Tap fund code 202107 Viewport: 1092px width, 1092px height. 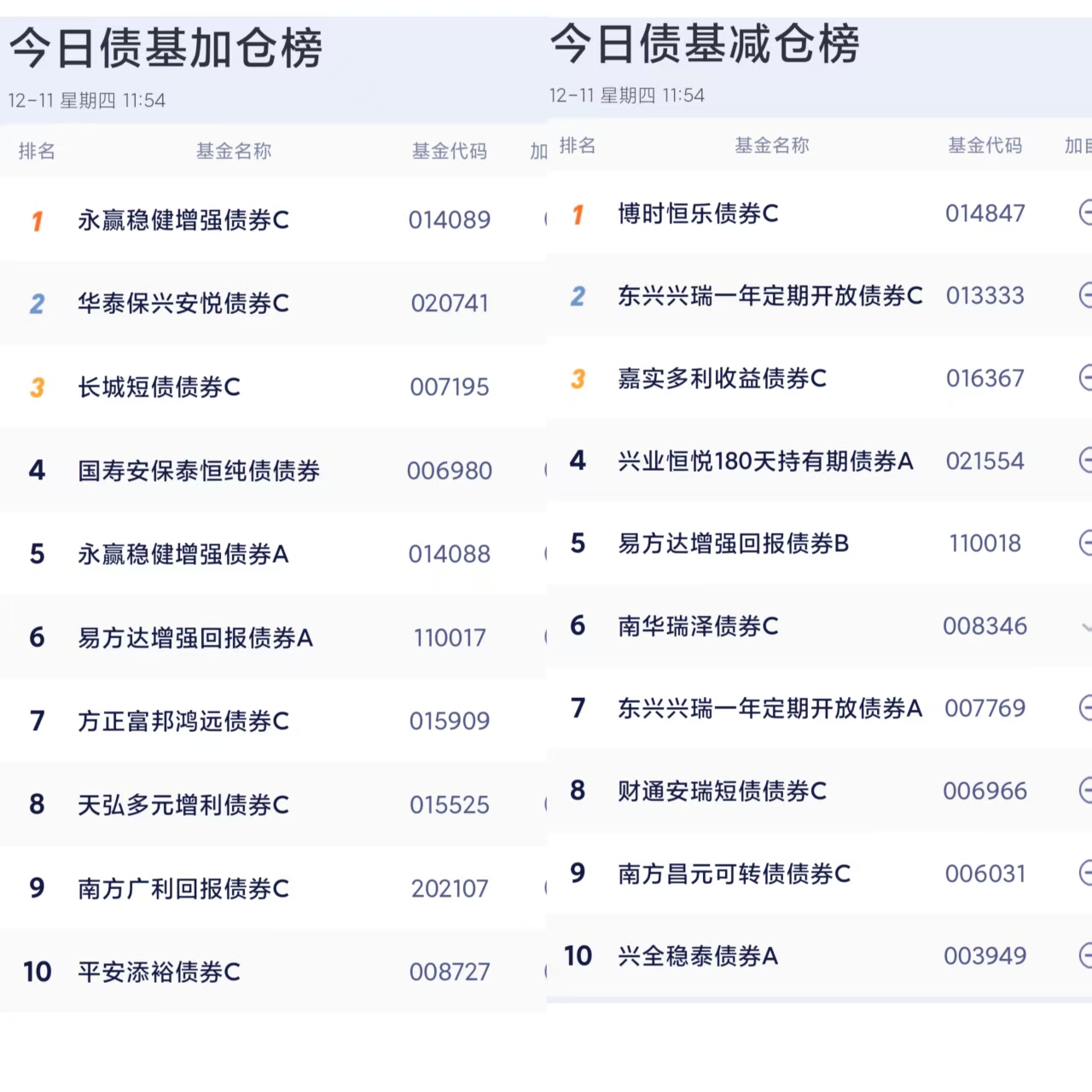[x=450, y=888]
